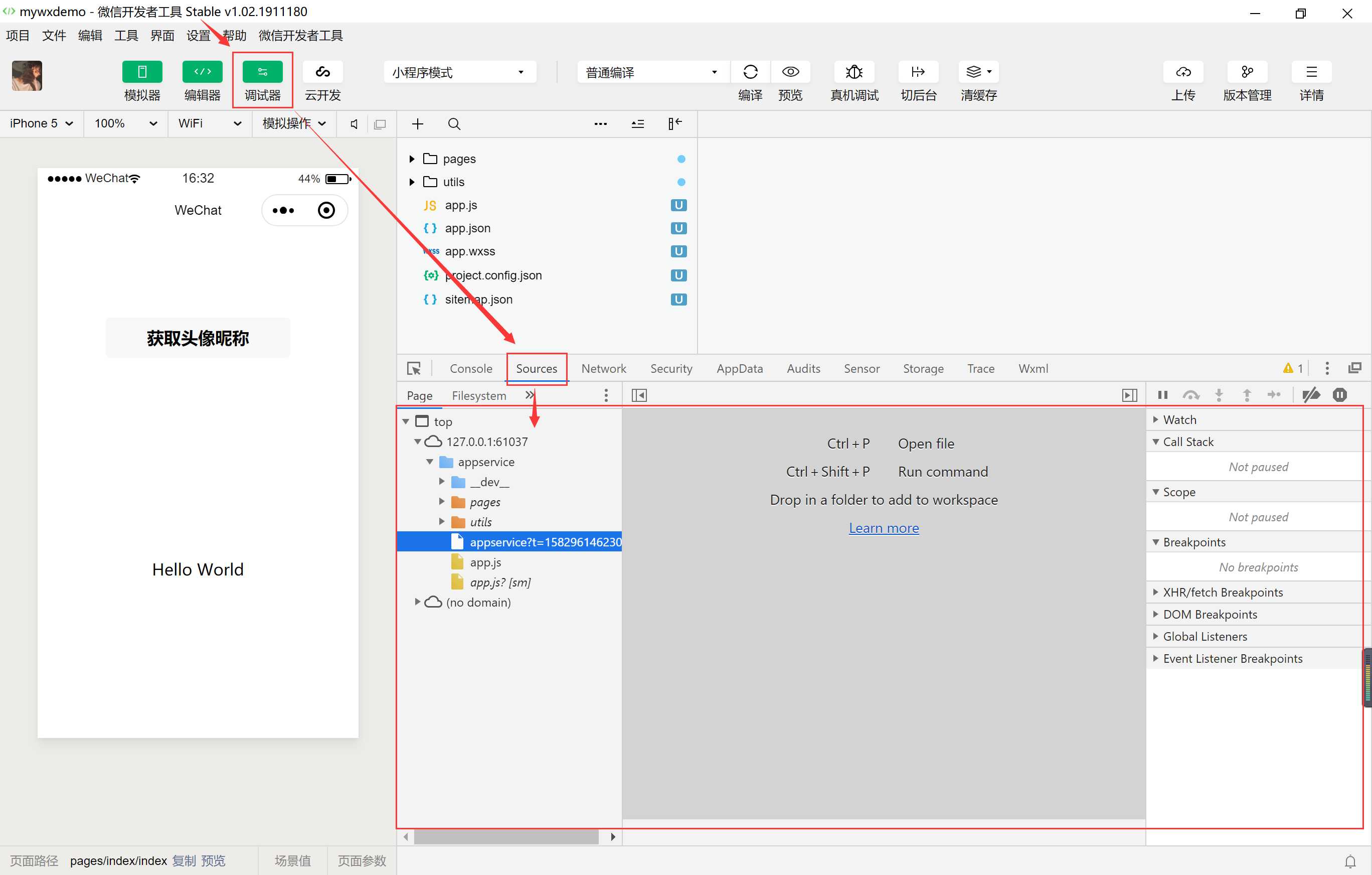Toggle pause script execution button
The image size is (1372, 875).
tap(1163, 395)
